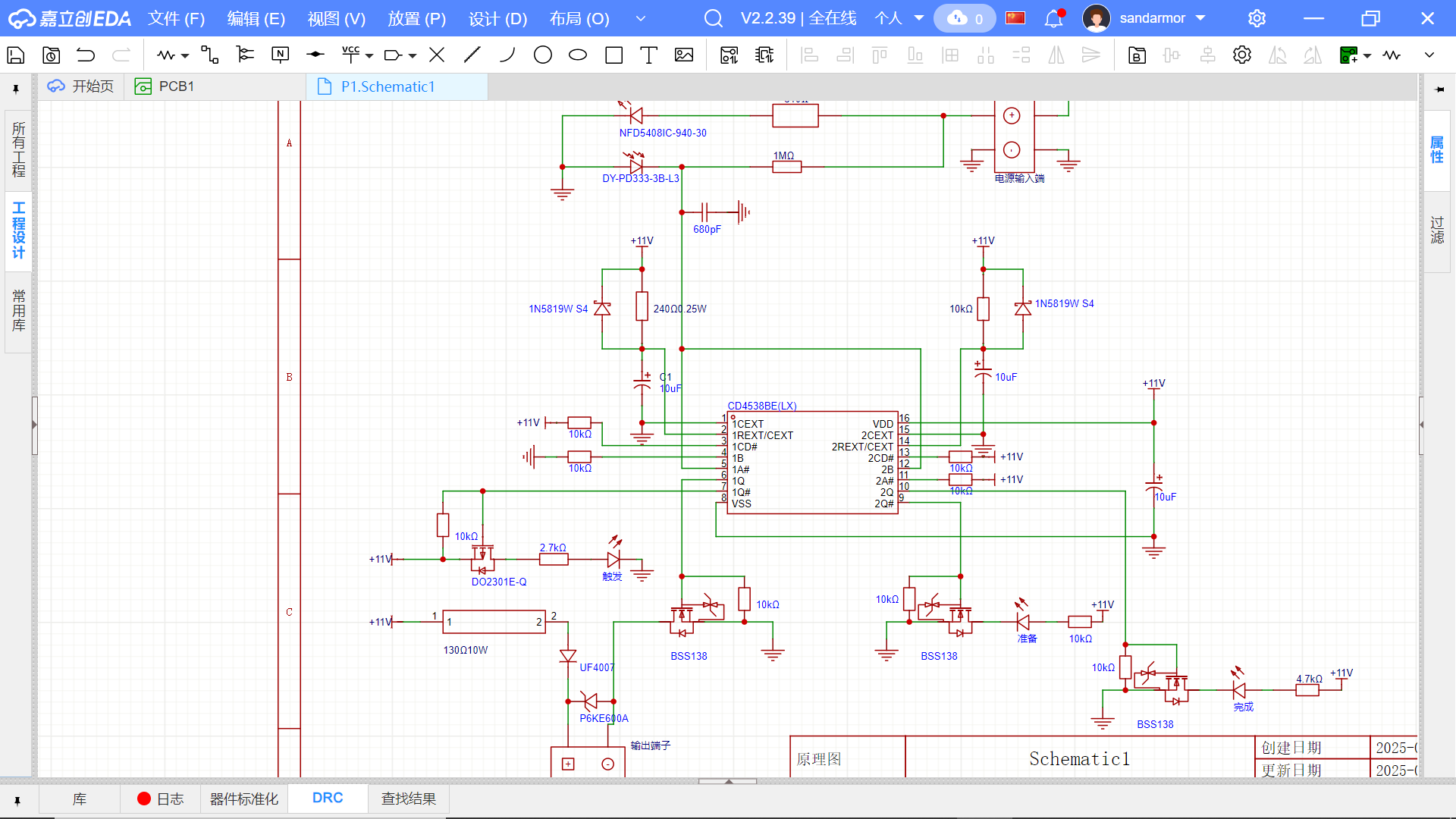Click the search magnifier icon
Viewport: 1456px width, 819px height.
(713, 18)
